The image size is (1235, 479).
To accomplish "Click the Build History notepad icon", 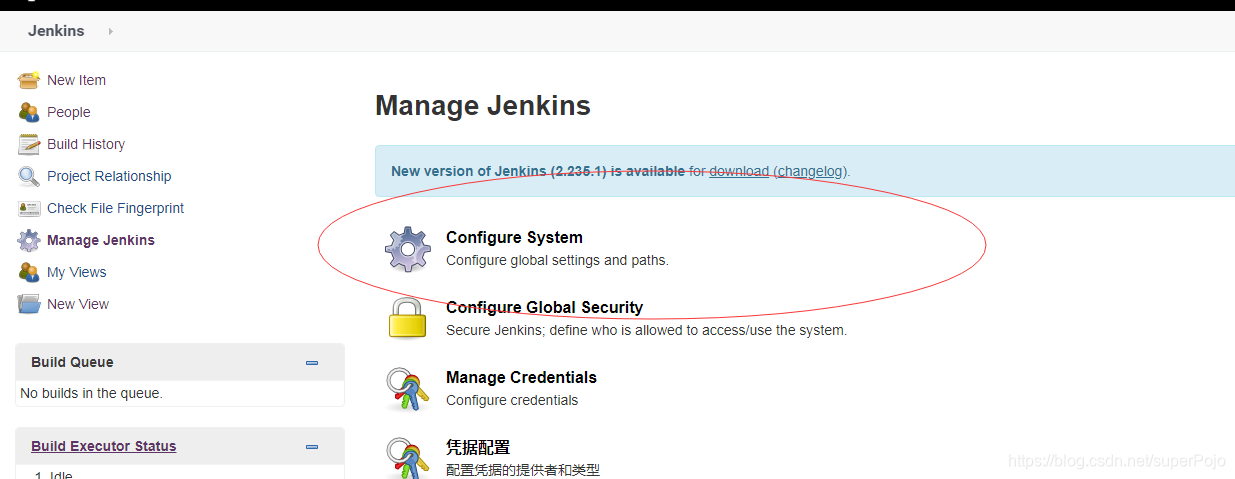I will point(29,144).
